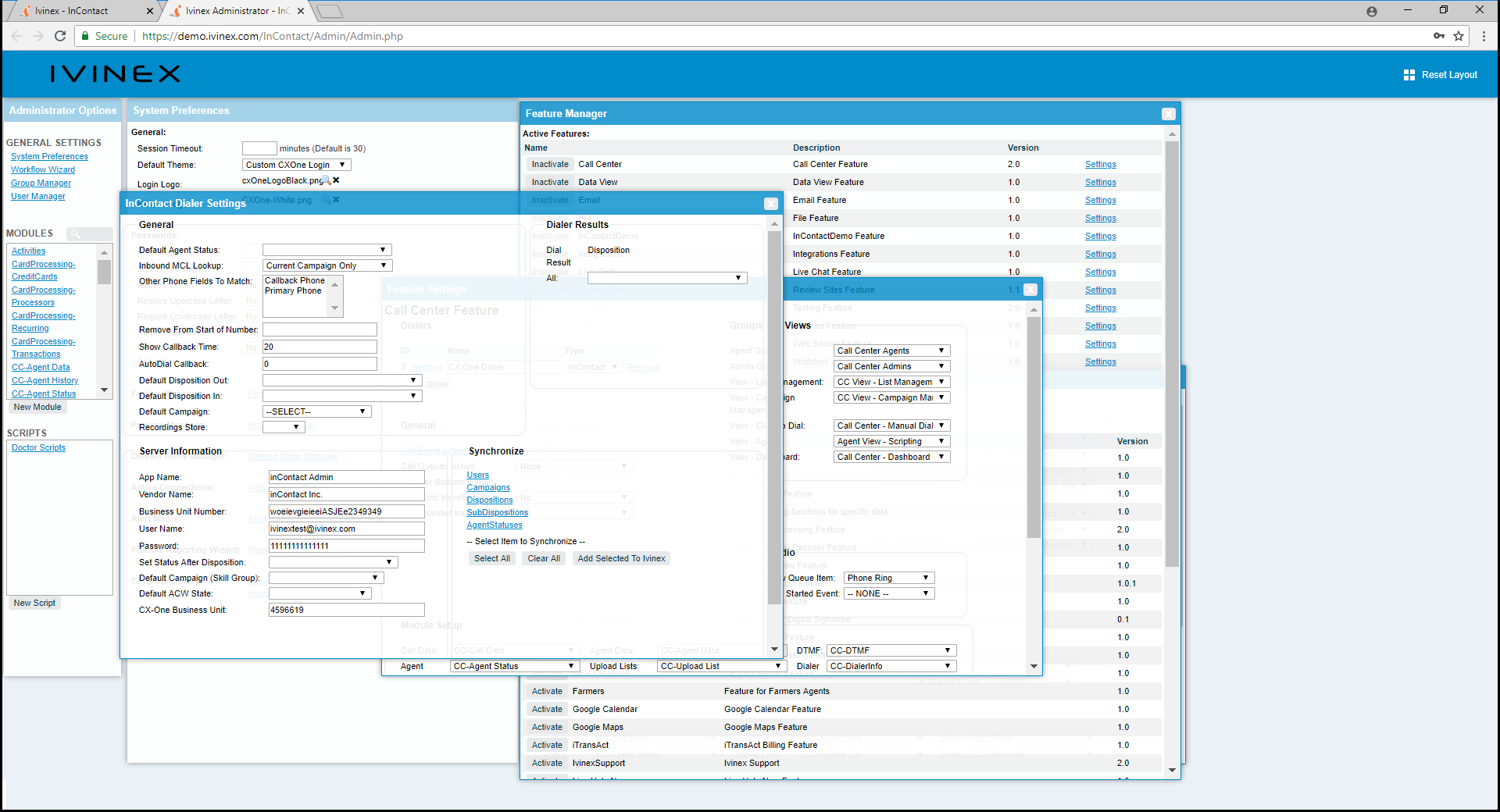Reload the page with the refresh icon
This screenshot has height=812, width=1500.
pos(60,36)
